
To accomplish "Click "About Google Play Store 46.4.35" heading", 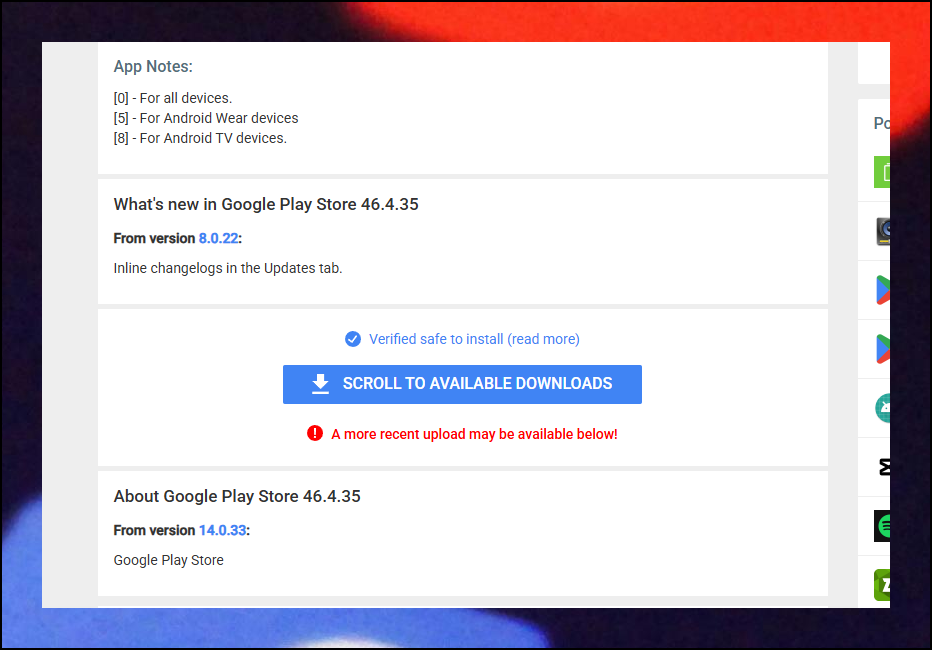I will coord(237,496).
